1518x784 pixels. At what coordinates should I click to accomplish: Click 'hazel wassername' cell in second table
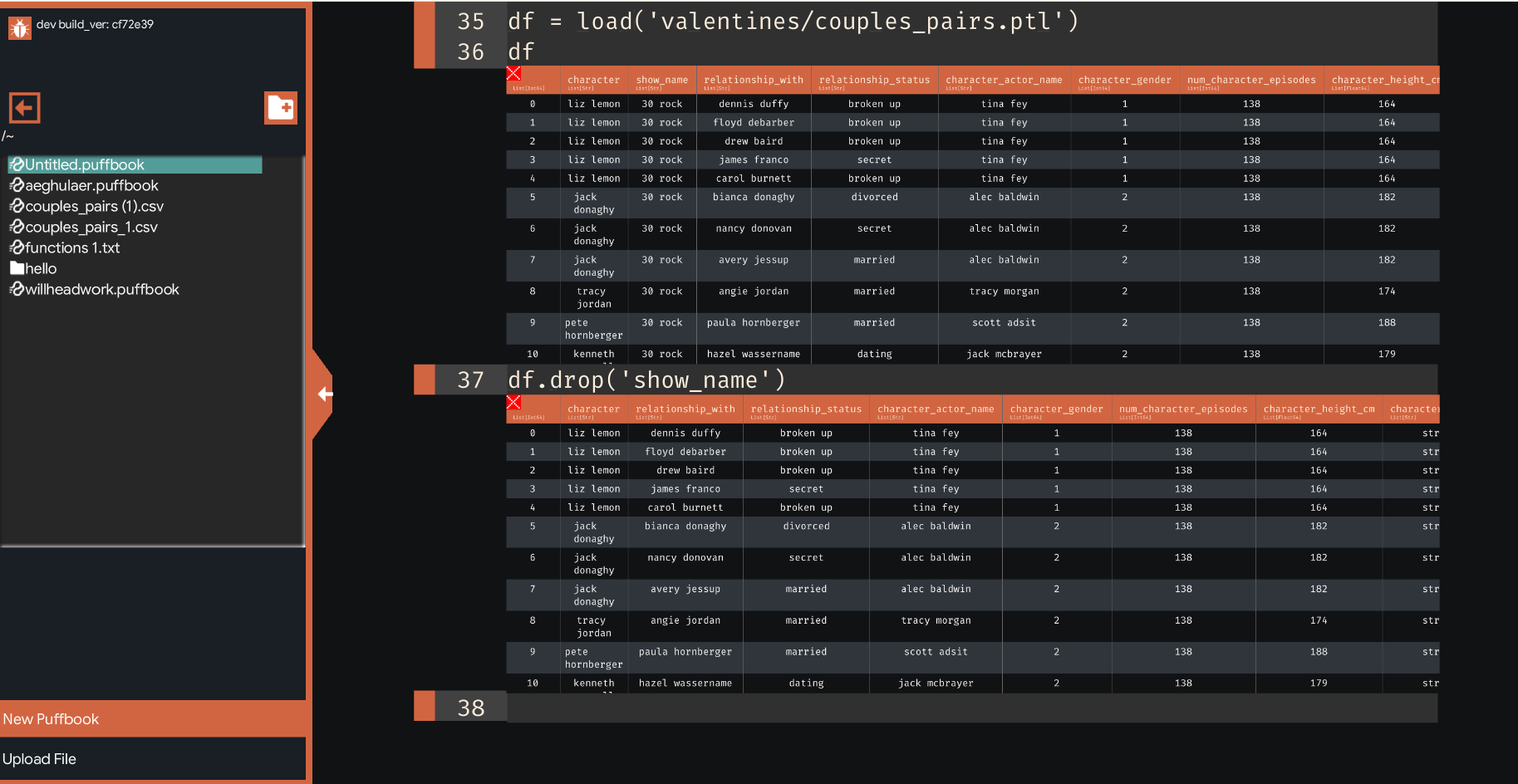[685, 684]
